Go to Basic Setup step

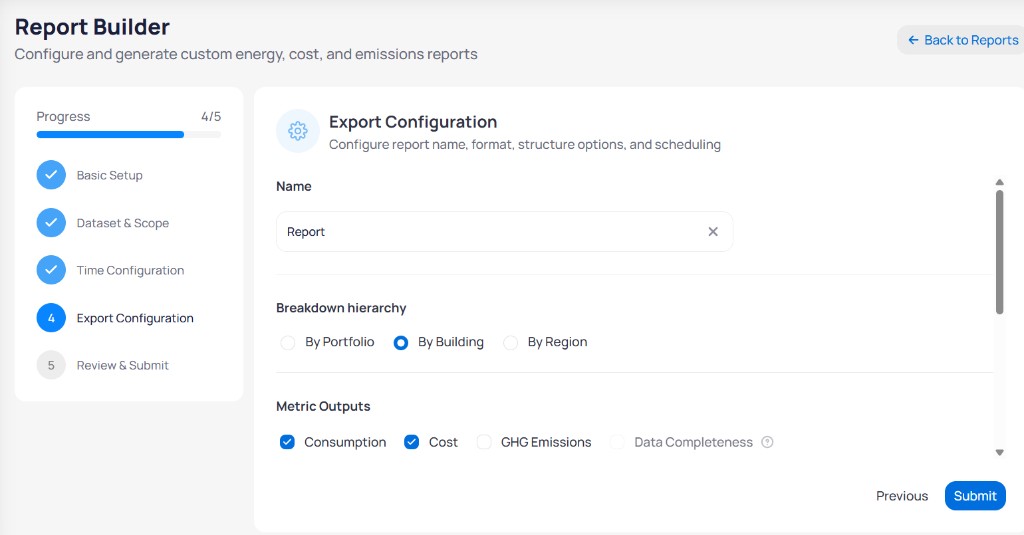[110, 175]
